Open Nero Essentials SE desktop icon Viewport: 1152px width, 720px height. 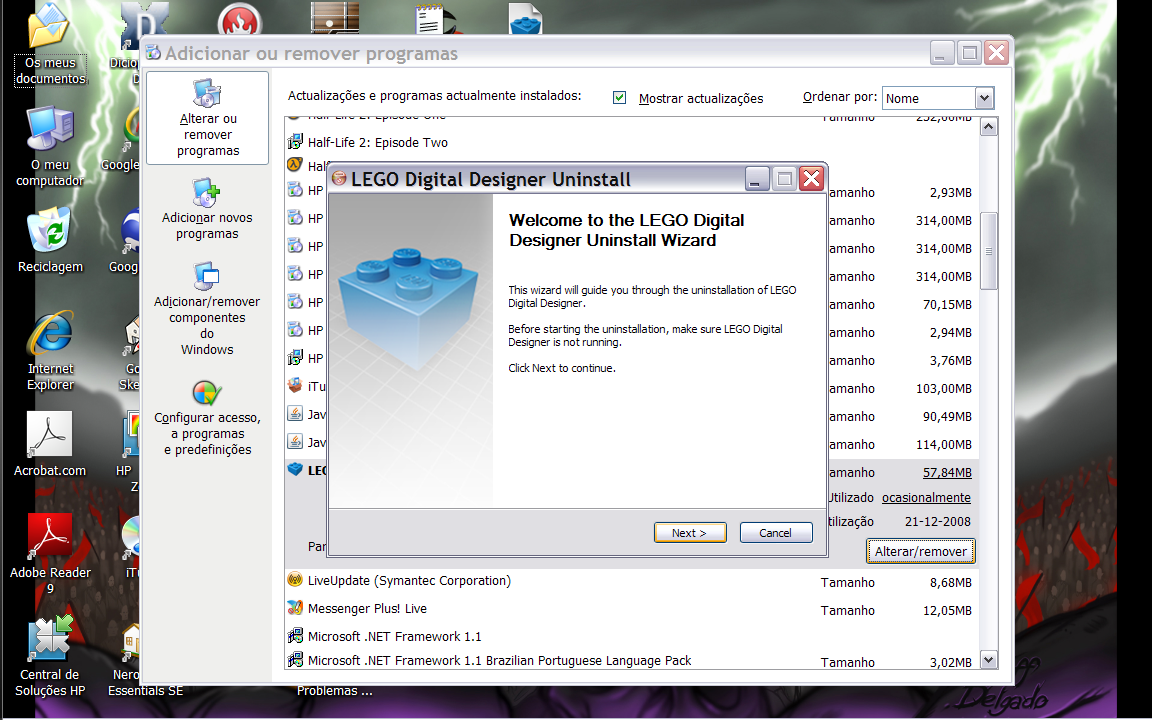pos(132,658)
